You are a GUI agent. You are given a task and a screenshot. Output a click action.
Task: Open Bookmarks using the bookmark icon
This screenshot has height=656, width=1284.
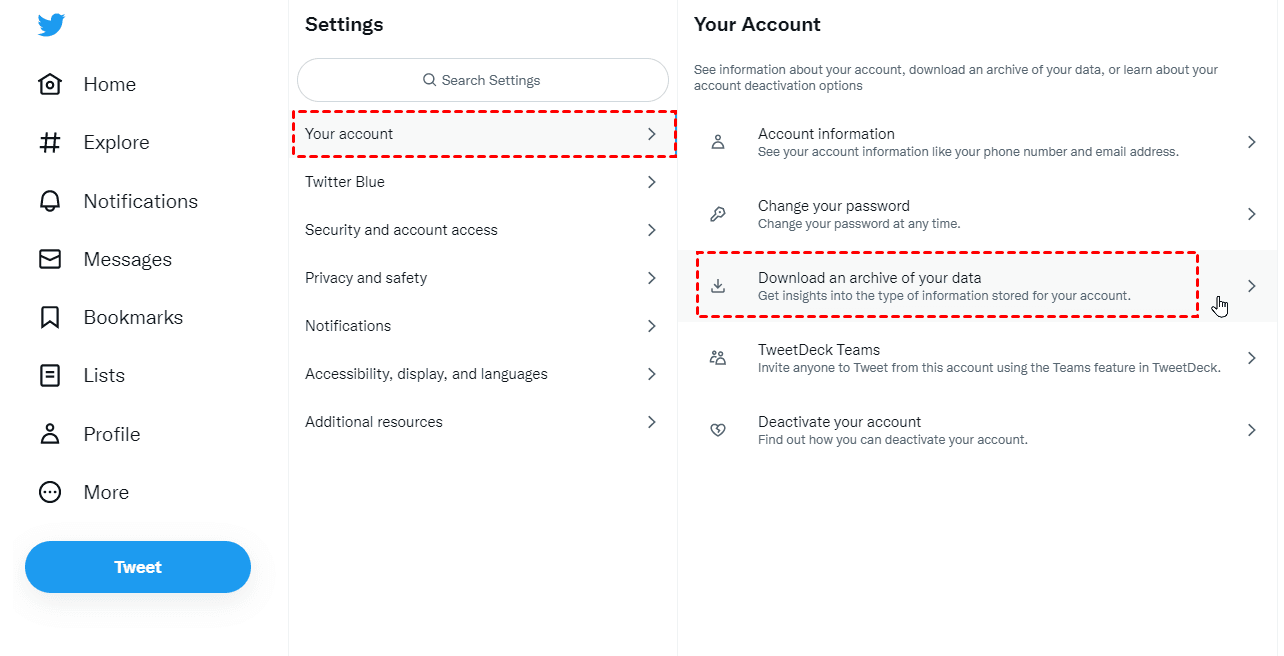[x=50, y=318]
